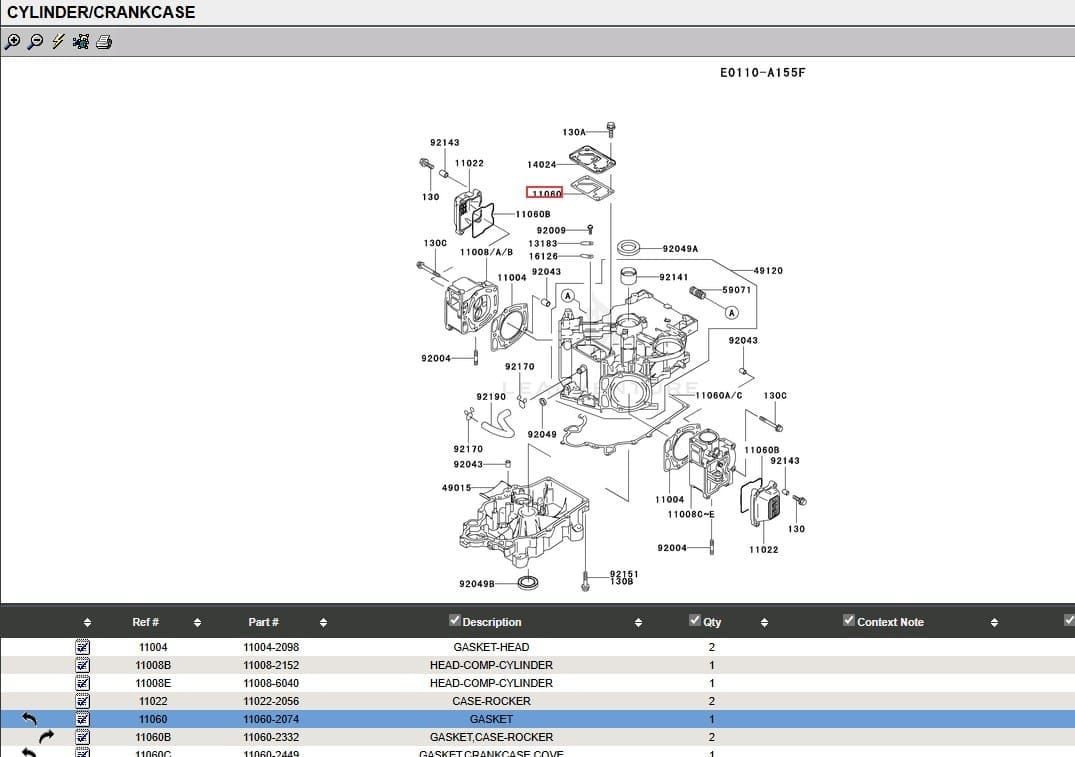Click the sort arrows beside Description
The height and width of the screenshot is (757, 1075).
(x=637, y=621)
